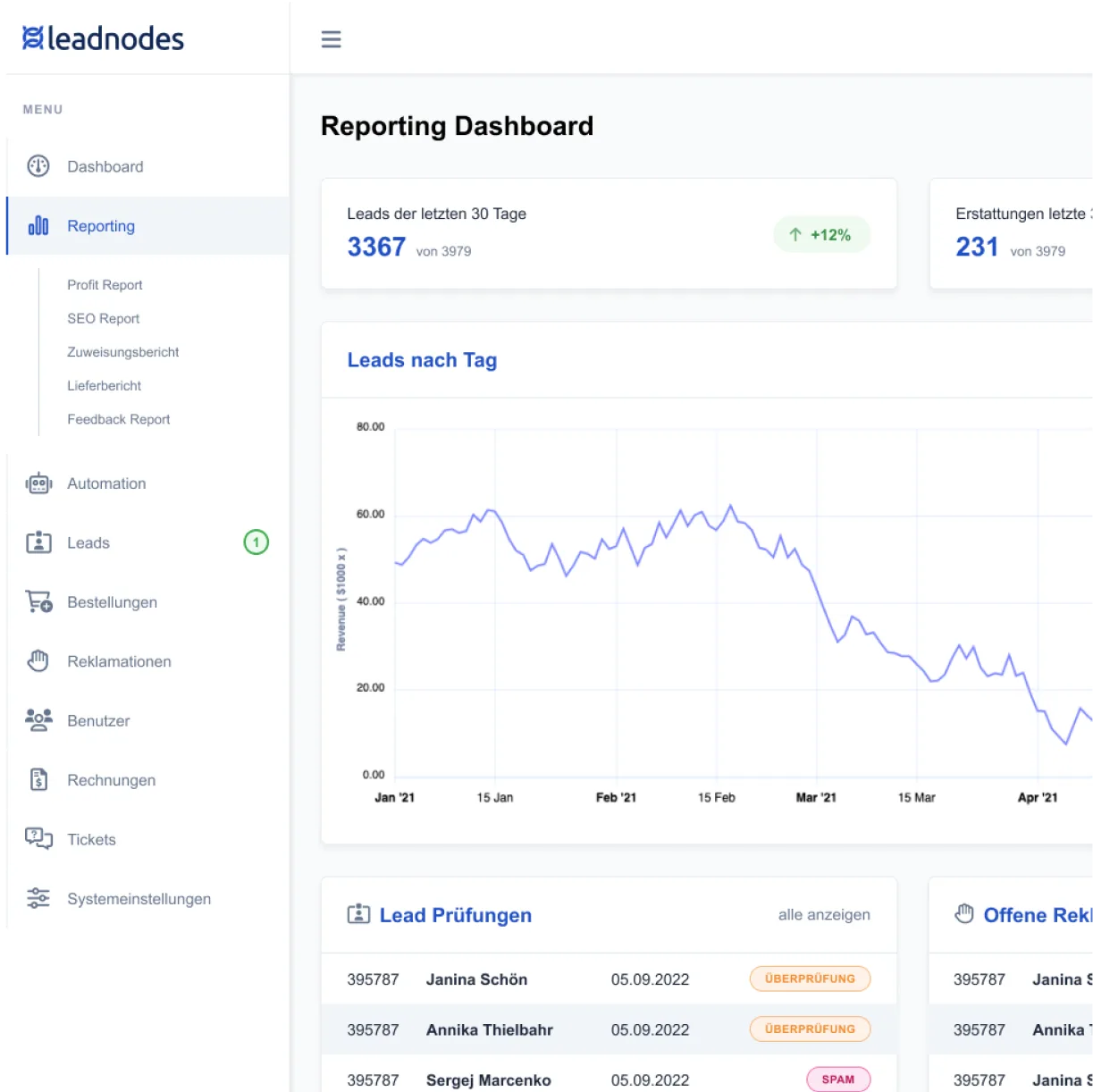This screenshot has height=1092, width=1093.
Task: Click the Janina Schön lead name
Action: 476,979
